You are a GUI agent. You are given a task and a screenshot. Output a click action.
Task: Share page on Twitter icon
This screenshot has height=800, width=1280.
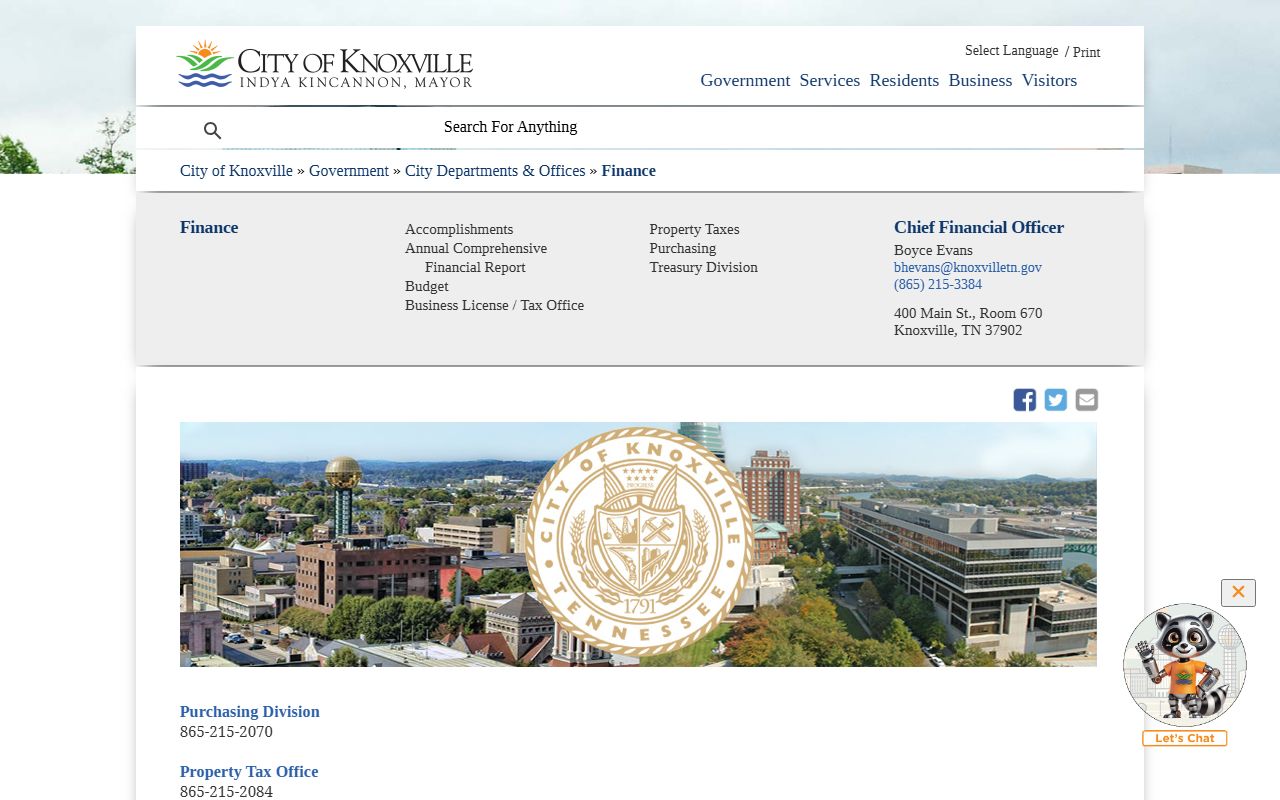[x=1055, y=400]
